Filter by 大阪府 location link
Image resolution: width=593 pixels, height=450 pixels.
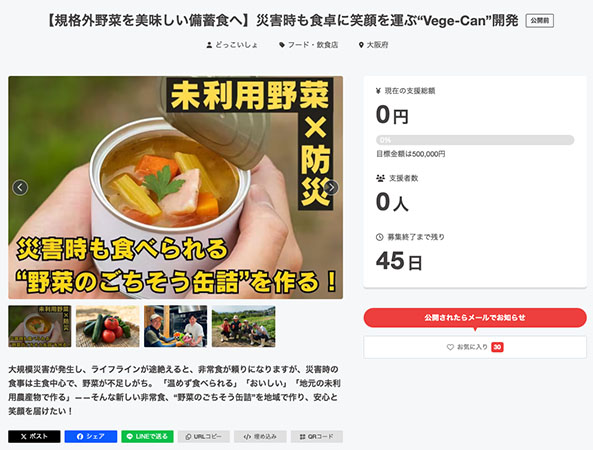(x=373, y=45)
